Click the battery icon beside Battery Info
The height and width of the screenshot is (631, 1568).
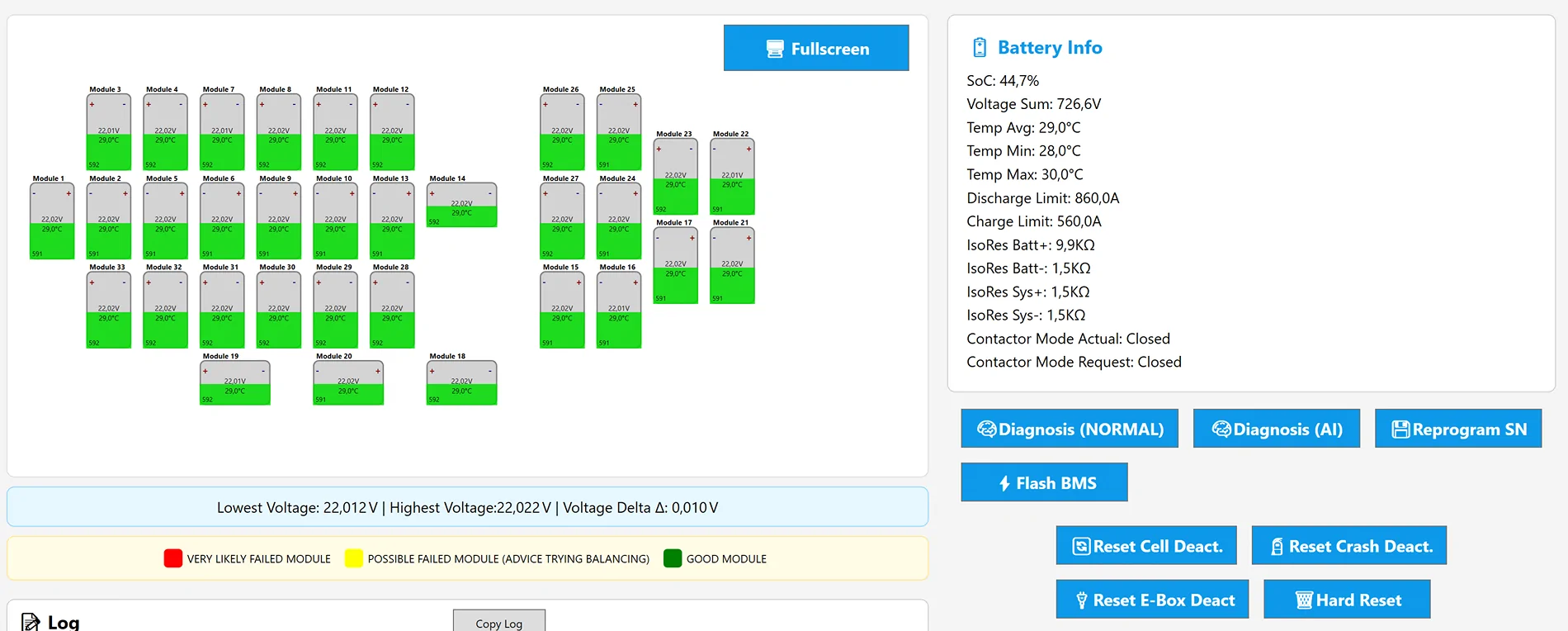click(980, 48)
